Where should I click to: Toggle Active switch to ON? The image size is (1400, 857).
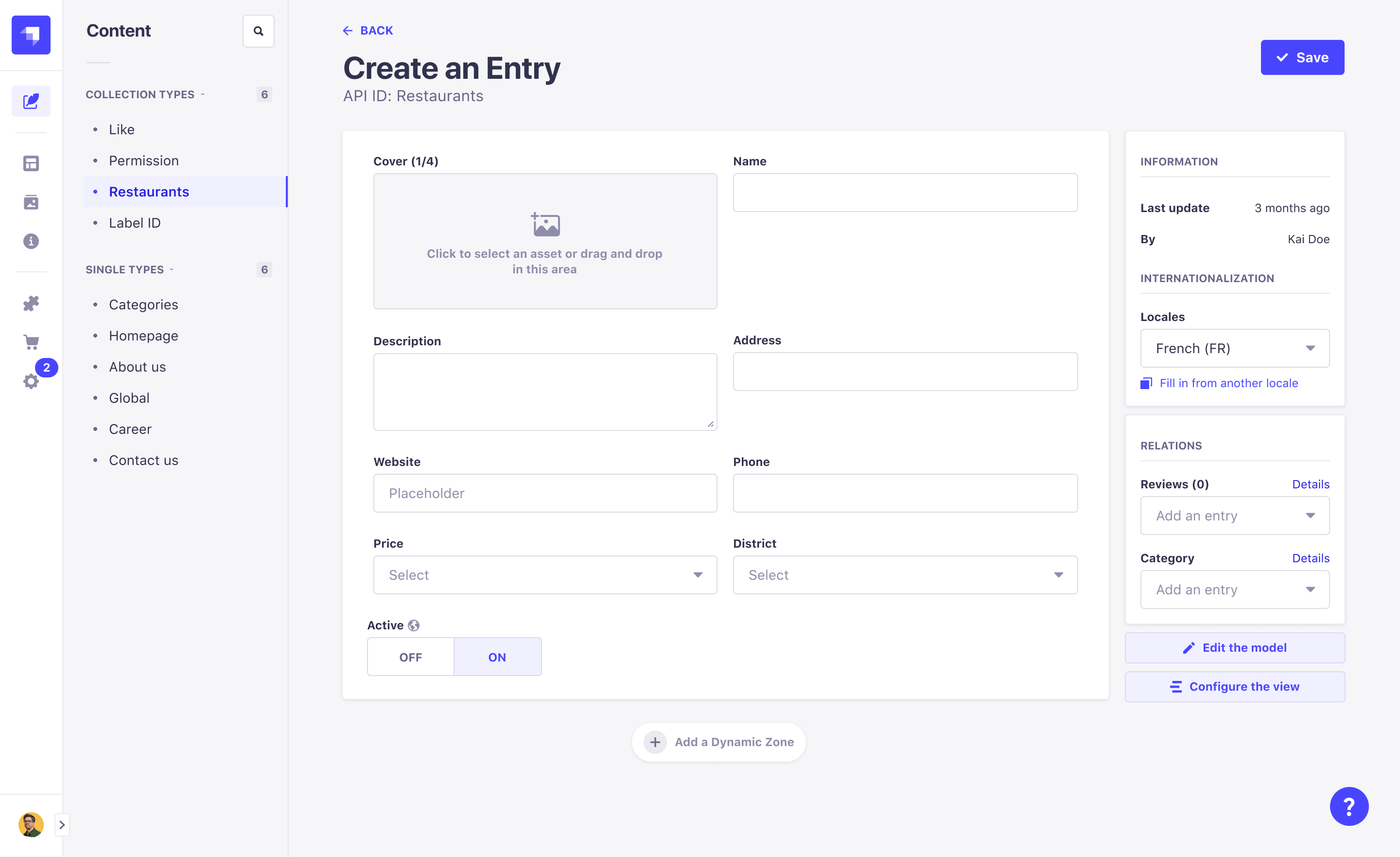click(x=498, y=657)
